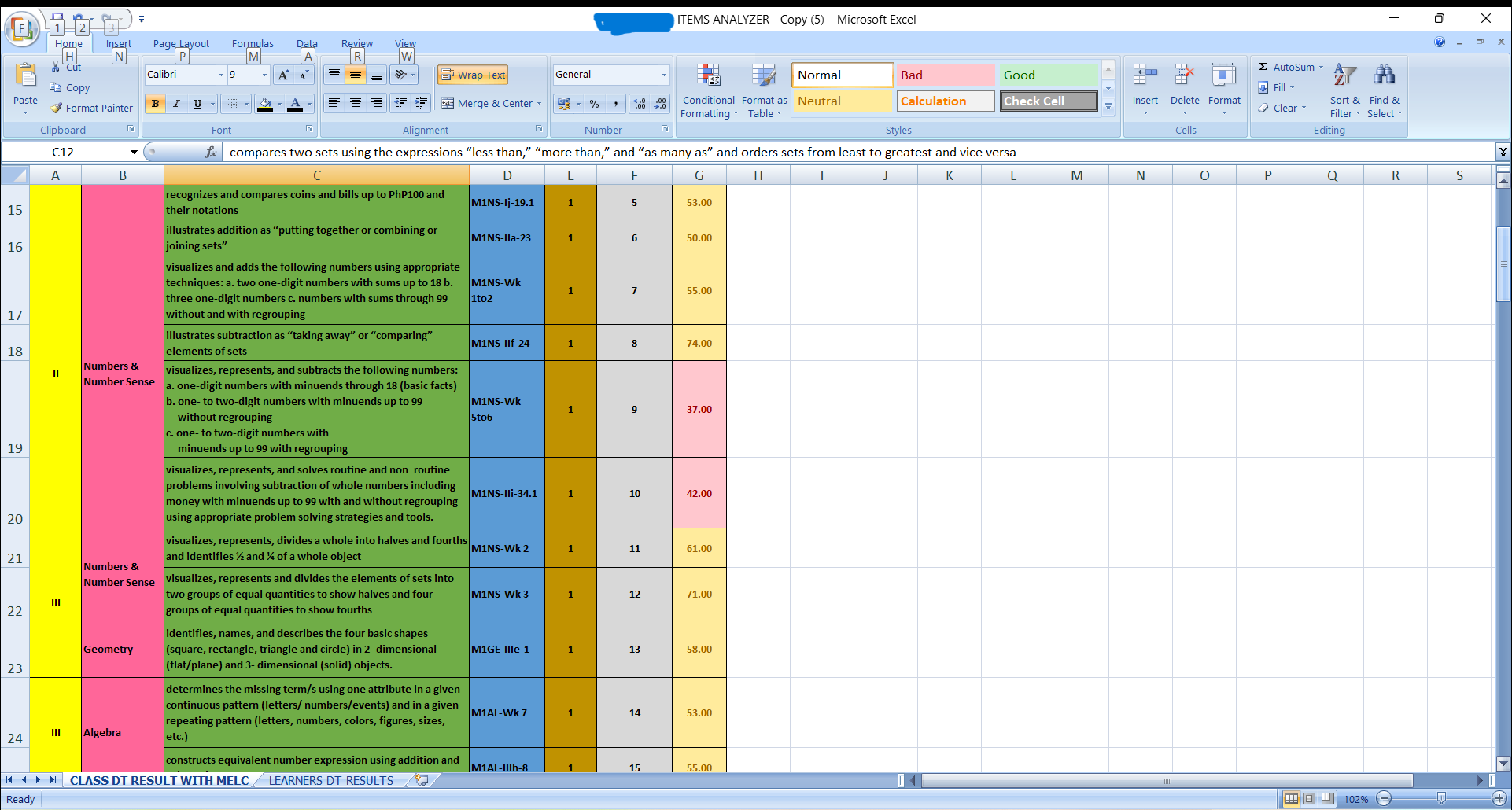Click the formula bar text
This screenshot has width=1512, height=810.
pyautogui.click(x=622, y=153)
